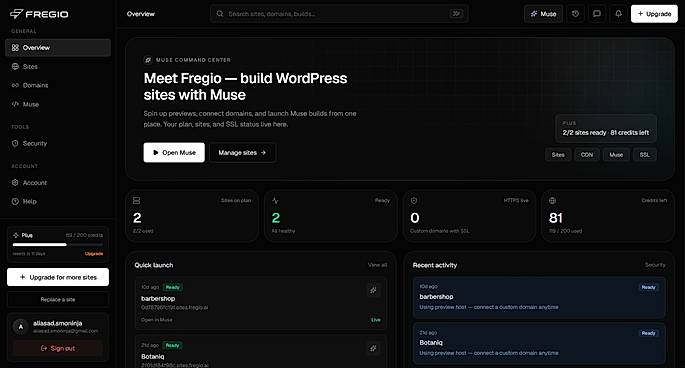Click the orange Upgrade link in plan box
The image size is (685, 368).
[94, 253]
